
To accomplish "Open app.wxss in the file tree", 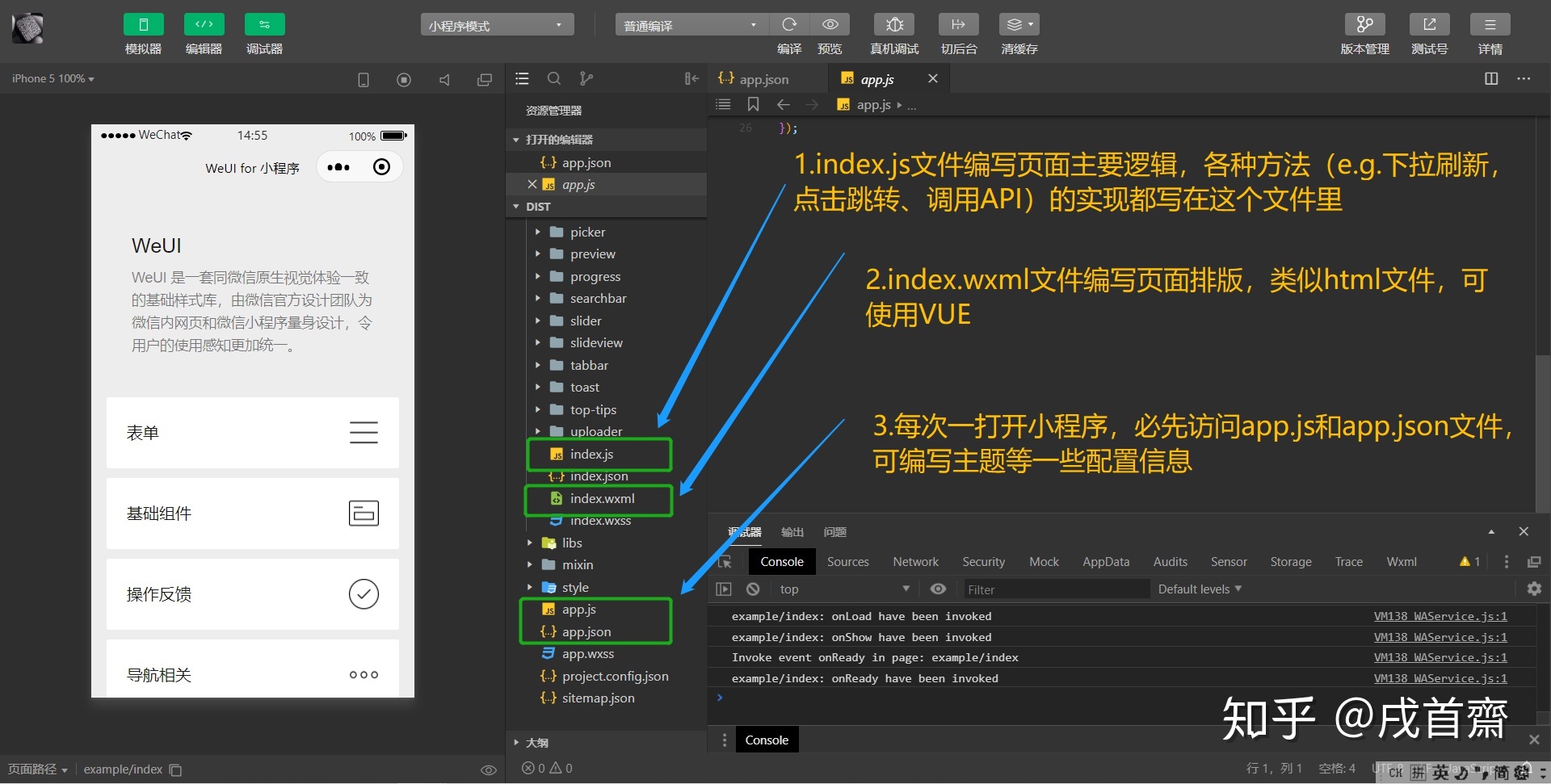I will coord(587,653).
